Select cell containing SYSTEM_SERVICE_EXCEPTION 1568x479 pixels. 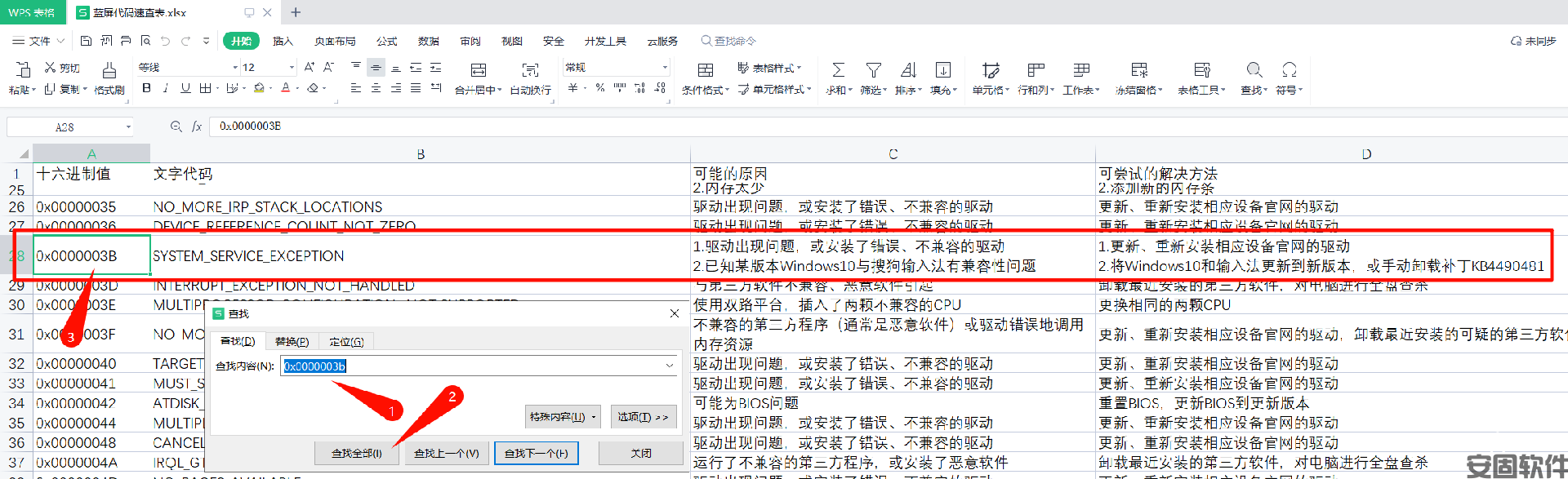[x=421, y=255]
